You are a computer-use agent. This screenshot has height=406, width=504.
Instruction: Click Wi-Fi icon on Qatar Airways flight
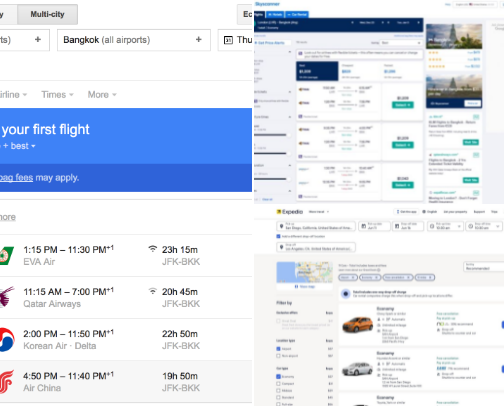(153, 291)
